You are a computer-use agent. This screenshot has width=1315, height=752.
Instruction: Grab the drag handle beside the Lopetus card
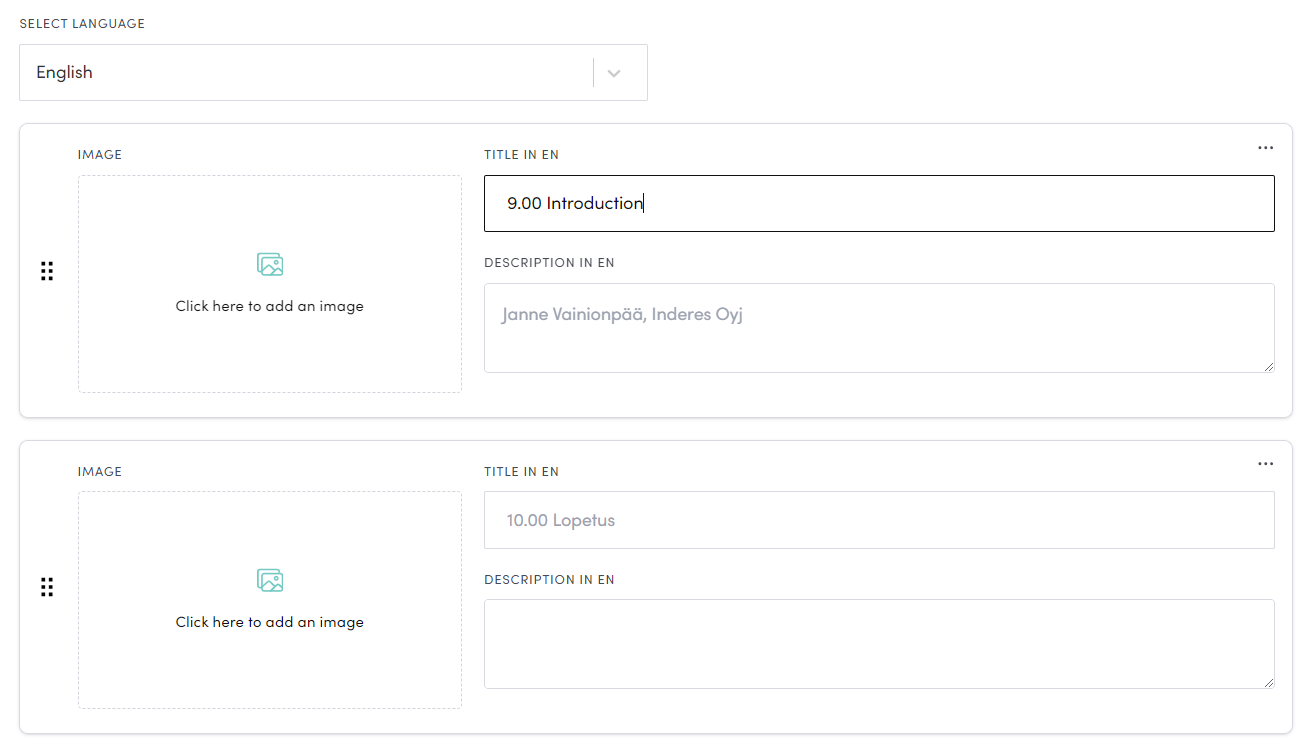(46, 587)
